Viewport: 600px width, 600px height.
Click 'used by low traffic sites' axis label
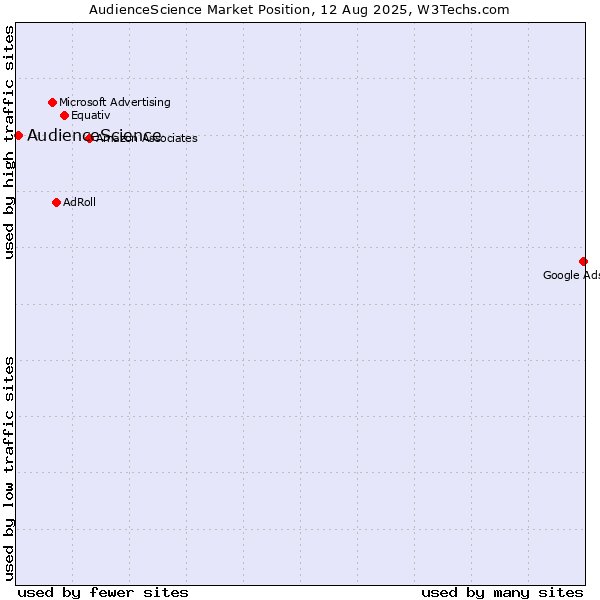tap(9, 469)
